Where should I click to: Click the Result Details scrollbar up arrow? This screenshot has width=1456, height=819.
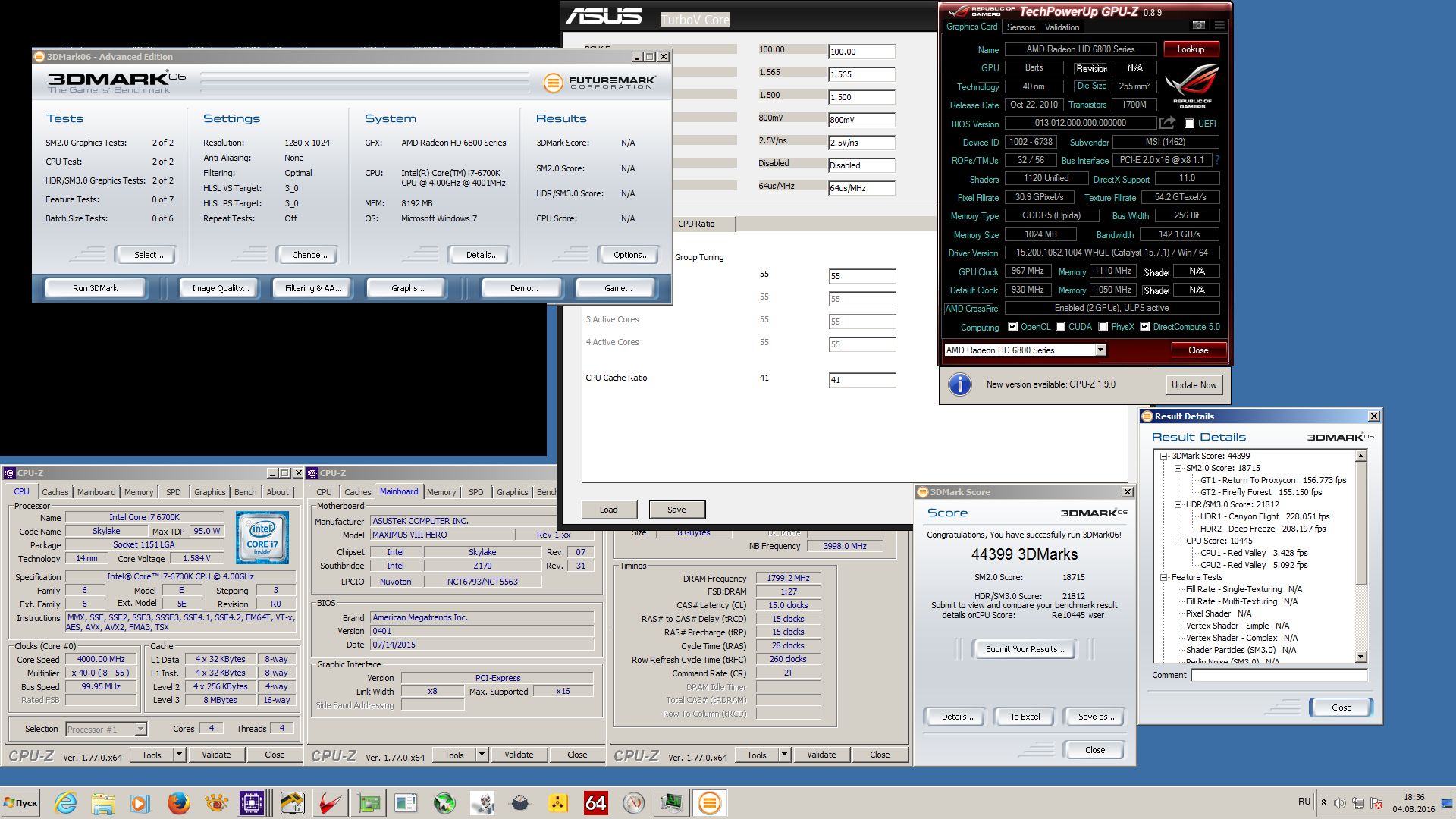(x=1360, y=456)
